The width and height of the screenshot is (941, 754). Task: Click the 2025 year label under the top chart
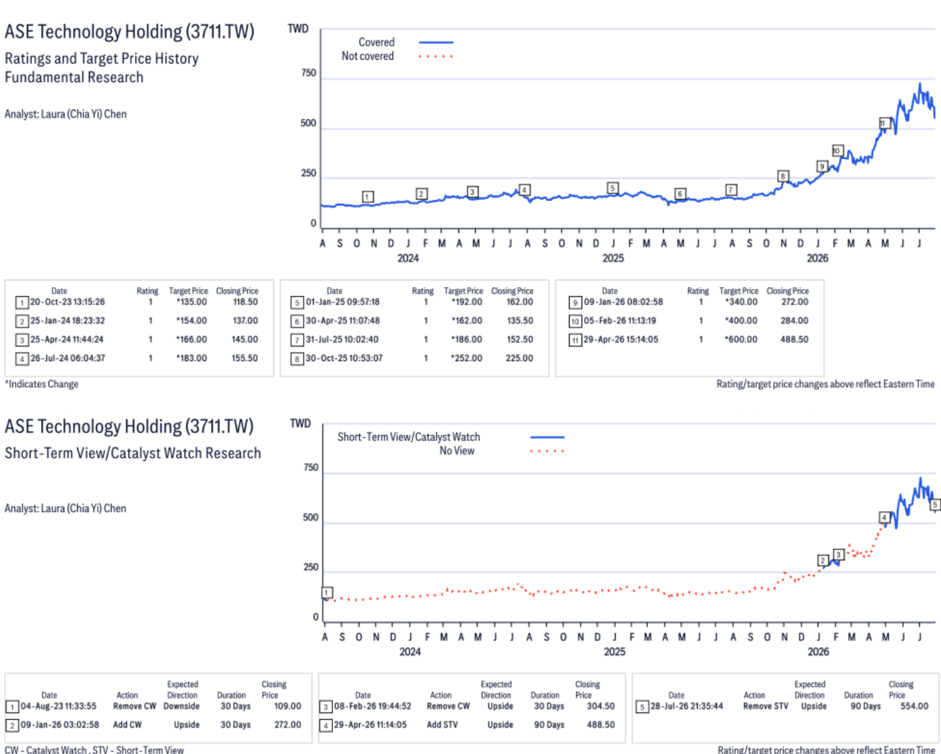click(613, 258)
